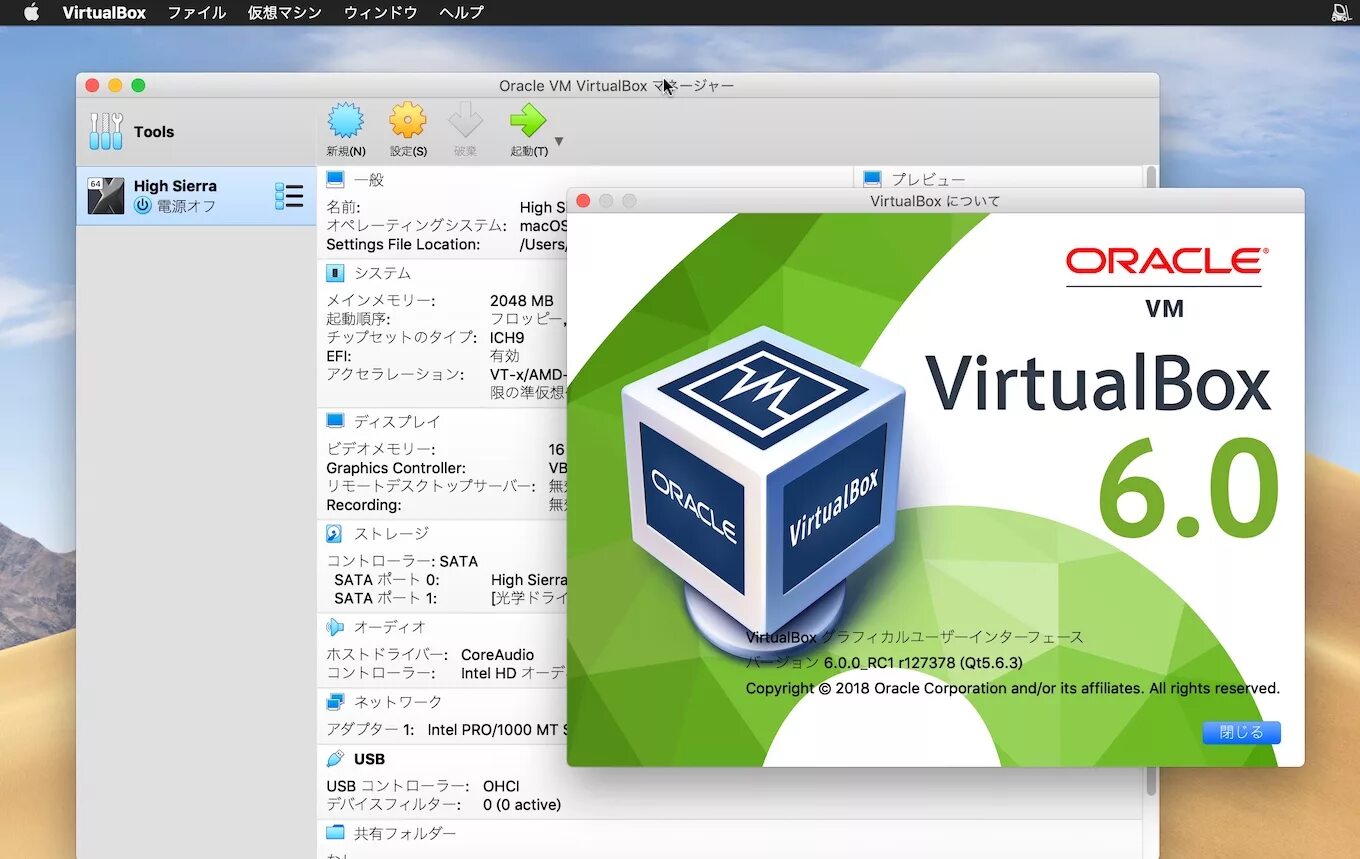Open the ウィンドウ menu

380,12
